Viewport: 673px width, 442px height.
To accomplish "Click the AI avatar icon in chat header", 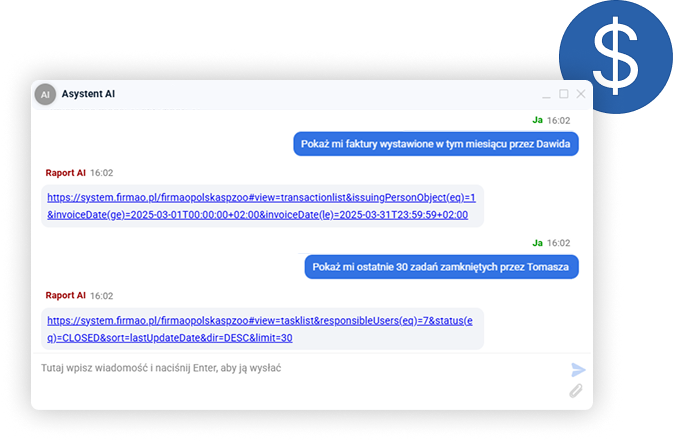I will pos(45,94).
